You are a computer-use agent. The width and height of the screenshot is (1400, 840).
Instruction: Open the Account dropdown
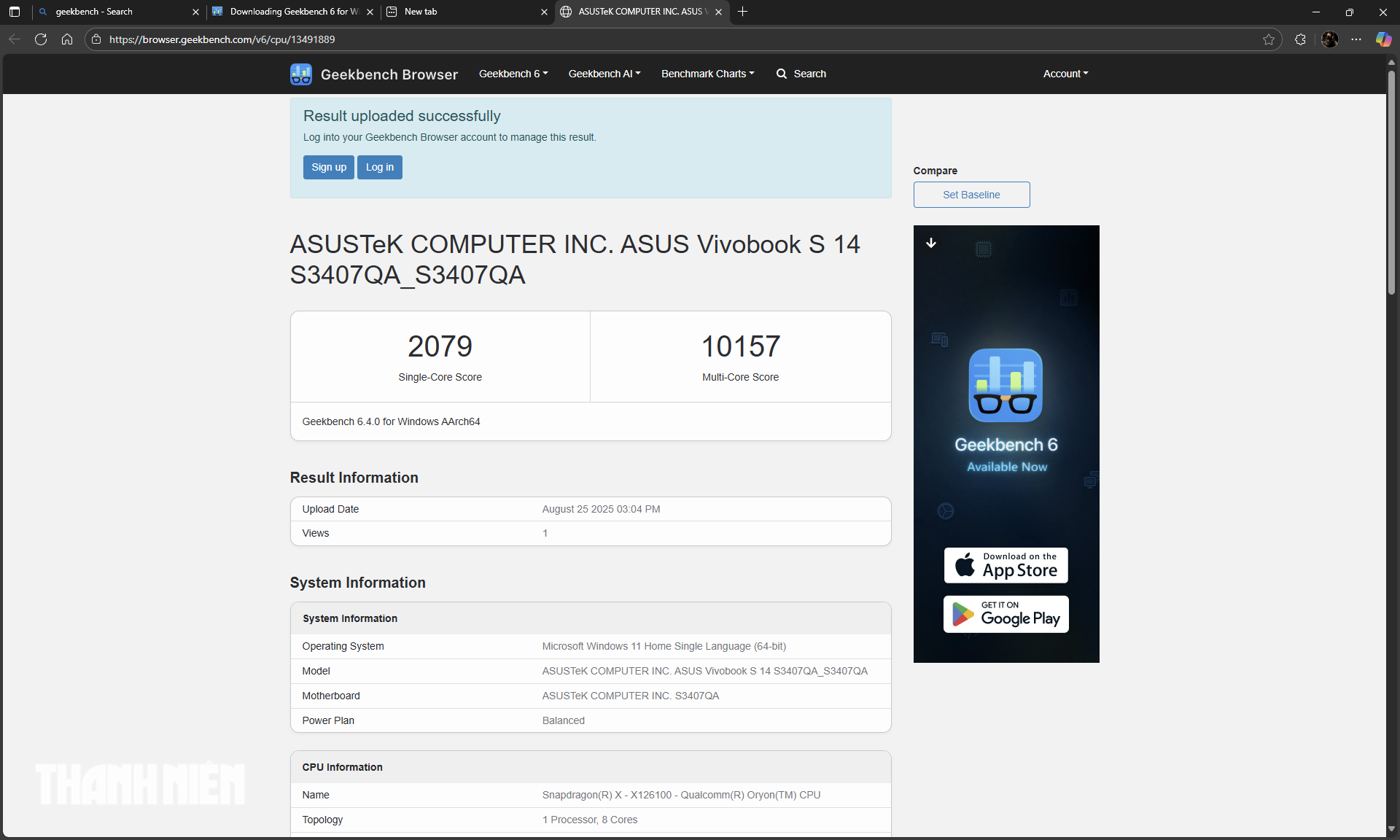tap(1065, 74)
